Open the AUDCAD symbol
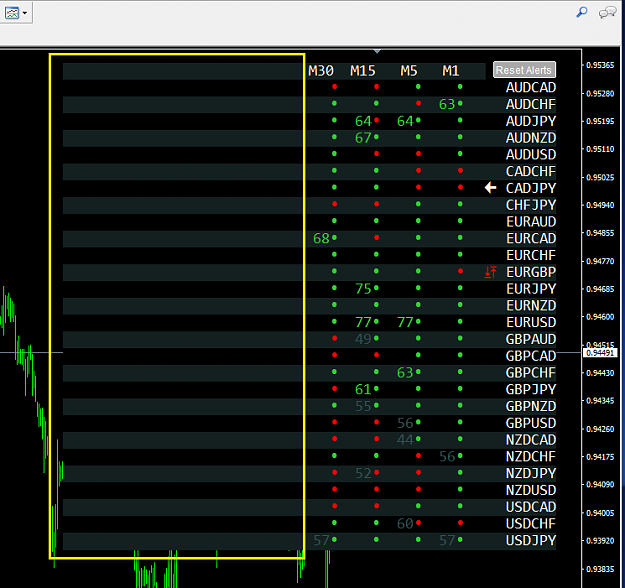Image resolution: width=625 pixels, height=588 pixels. click(x=531, y=87)
